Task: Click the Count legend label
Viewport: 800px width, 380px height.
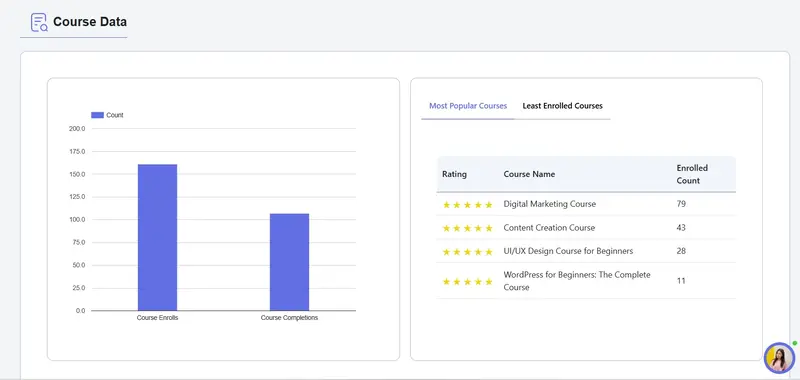Action: (115, 115)
